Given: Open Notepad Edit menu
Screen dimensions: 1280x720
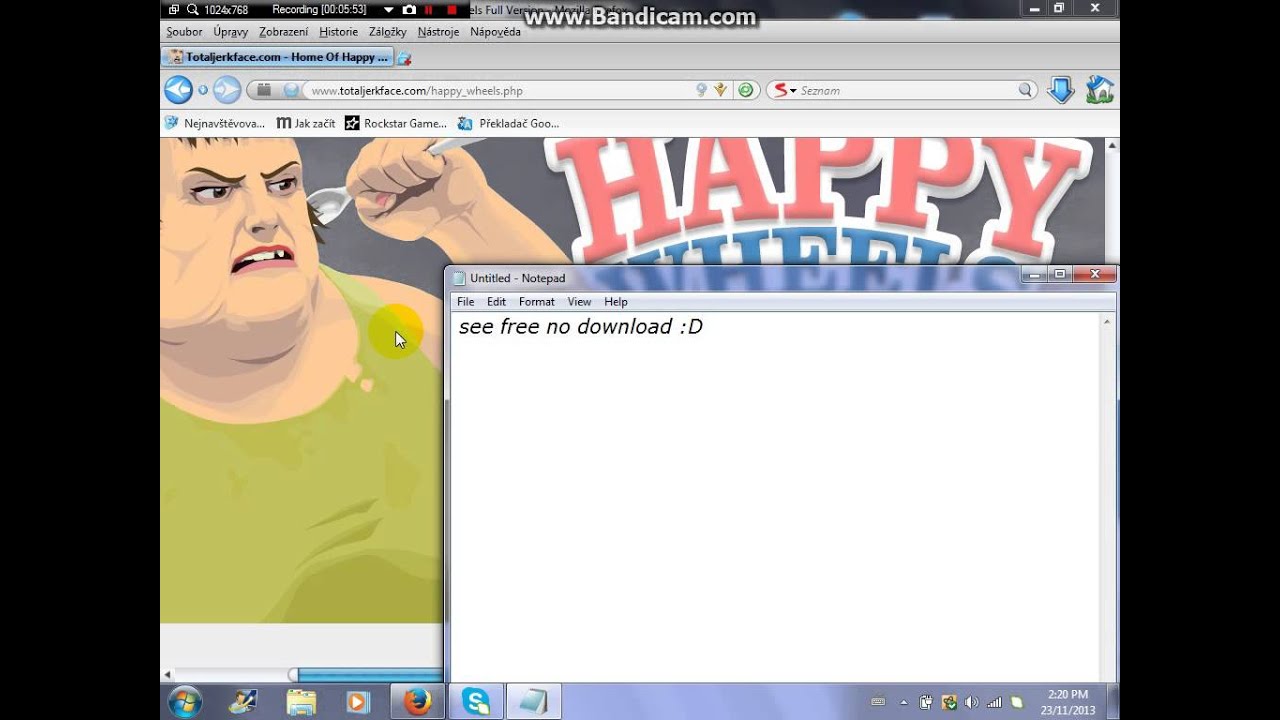Looking at the screenshot, I should [x=496, y=302].
